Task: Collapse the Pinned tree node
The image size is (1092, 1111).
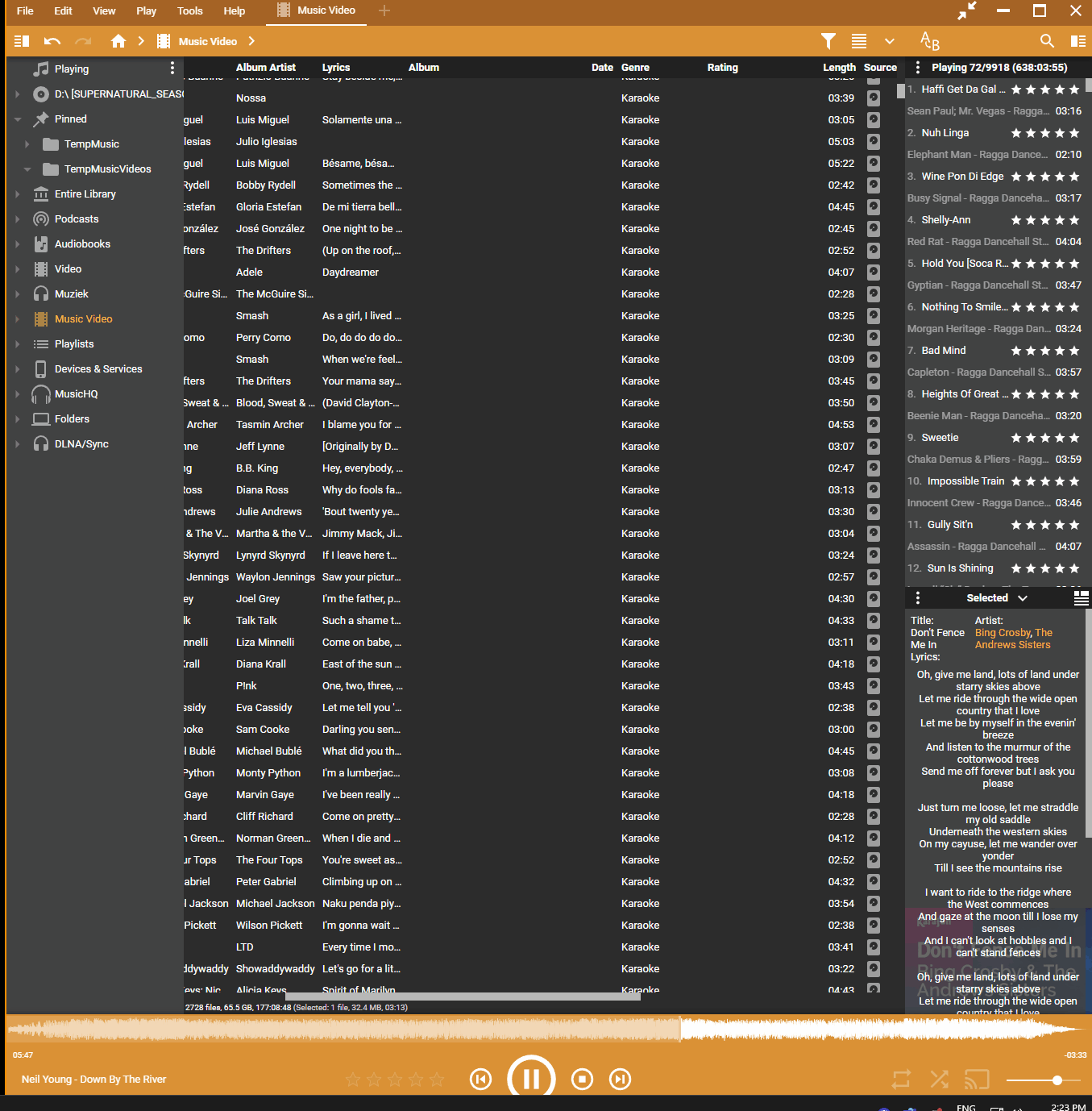Action: (18, 119)
